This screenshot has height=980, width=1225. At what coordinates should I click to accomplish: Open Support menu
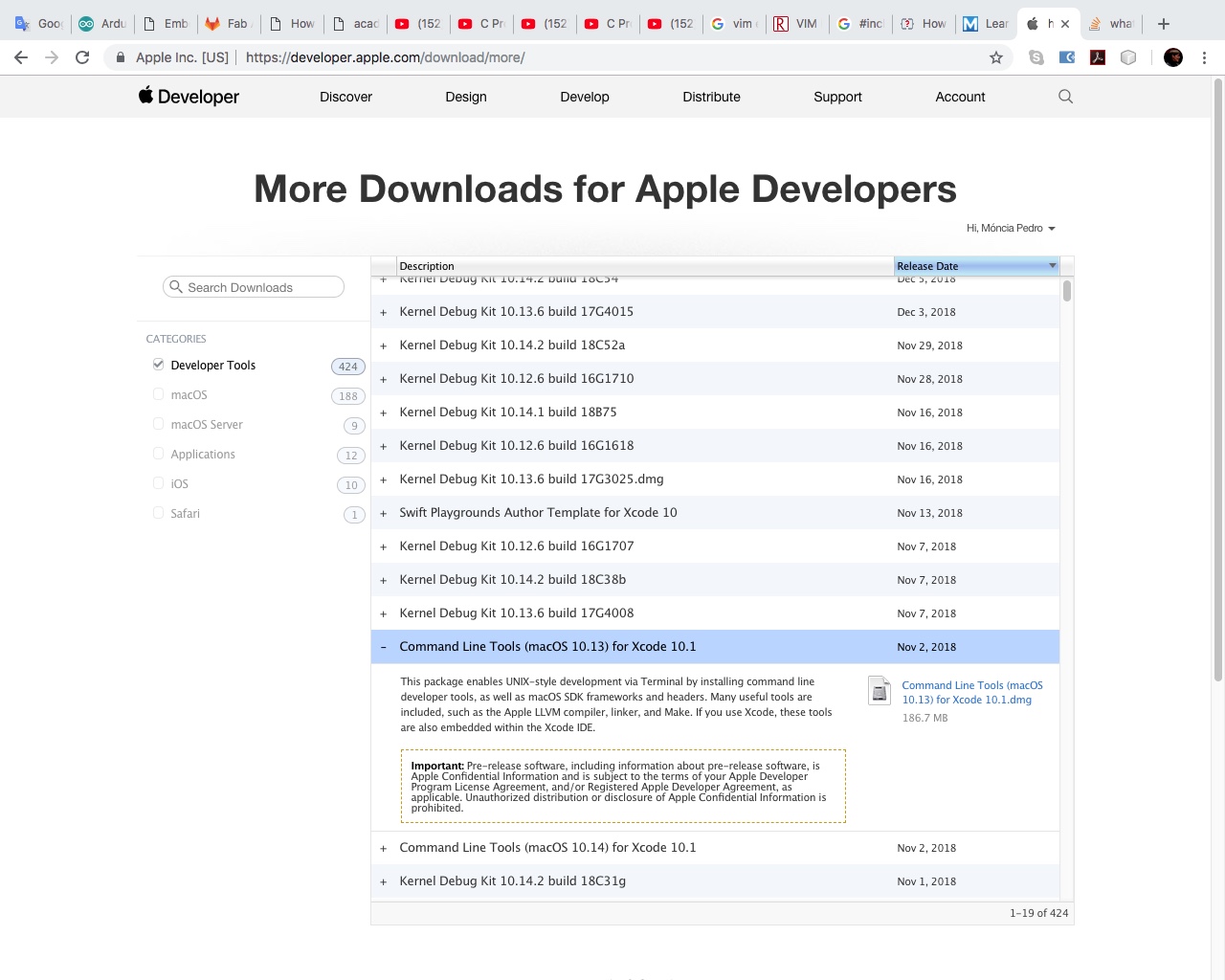(x=837, y=97)
